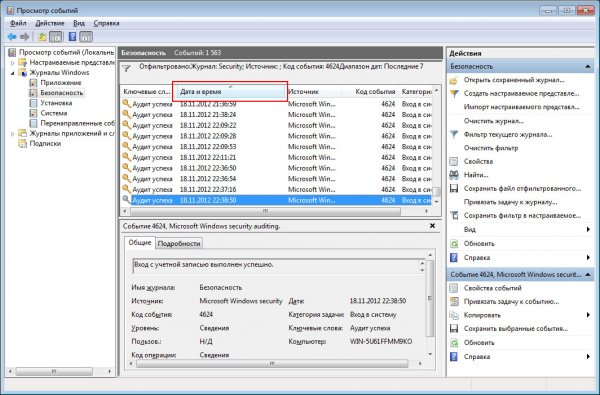Click the event list vertical scrollbar down arrow

pos(436,201)
